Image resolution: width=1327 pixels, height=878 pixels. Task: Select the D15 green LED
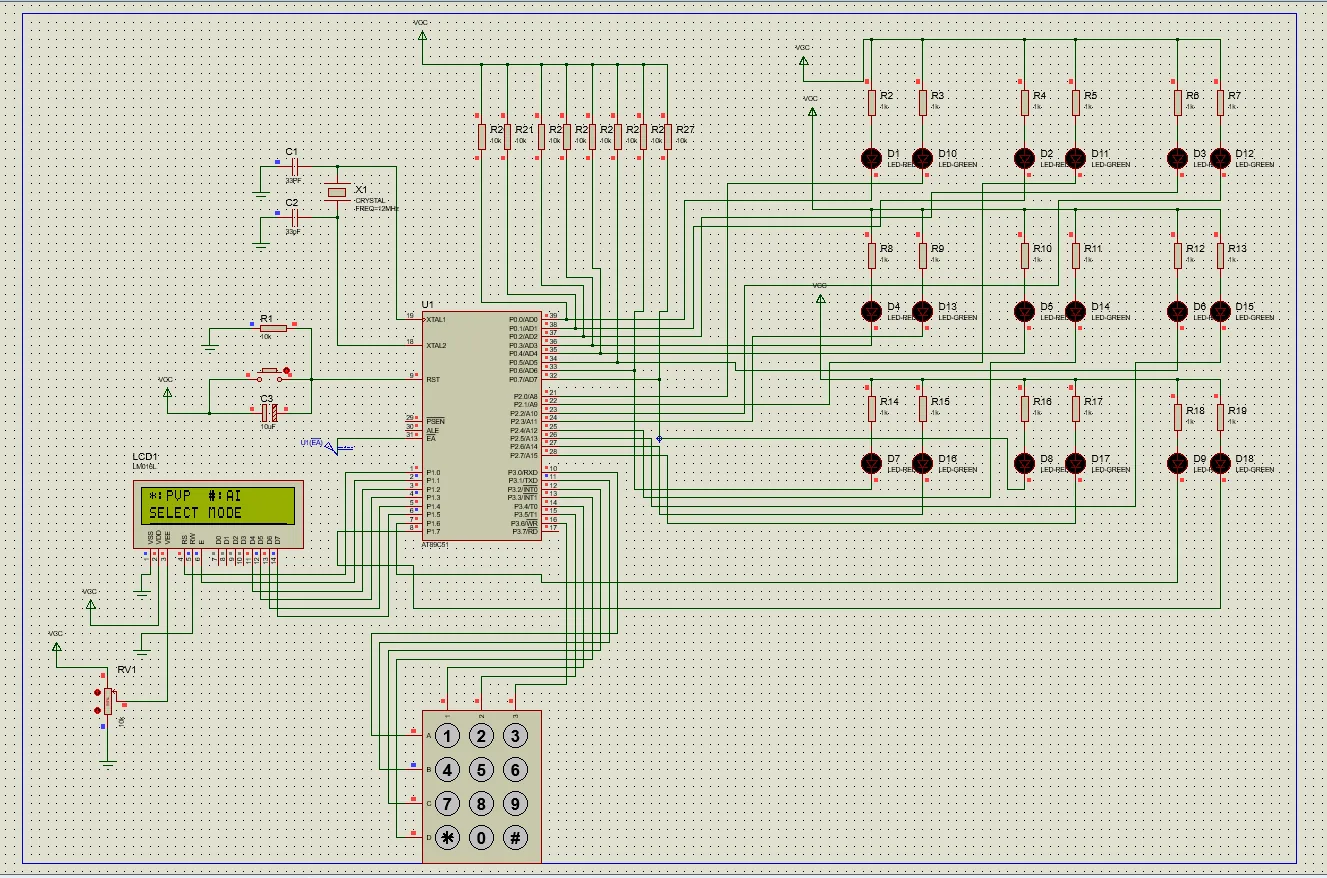[x=1220, y=311]
